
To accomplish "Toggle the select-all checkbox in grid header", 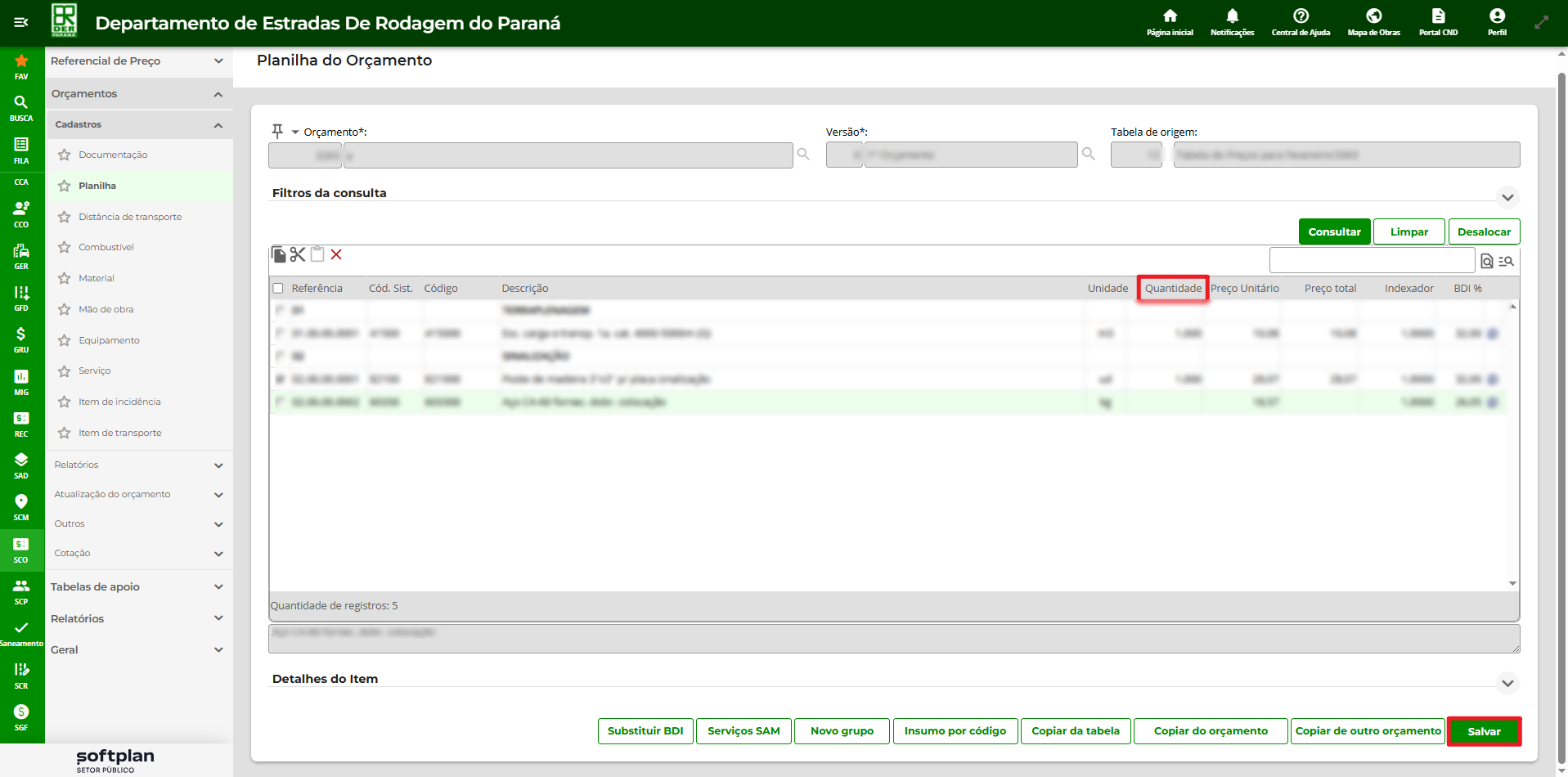I will click(x=278, y=288).
